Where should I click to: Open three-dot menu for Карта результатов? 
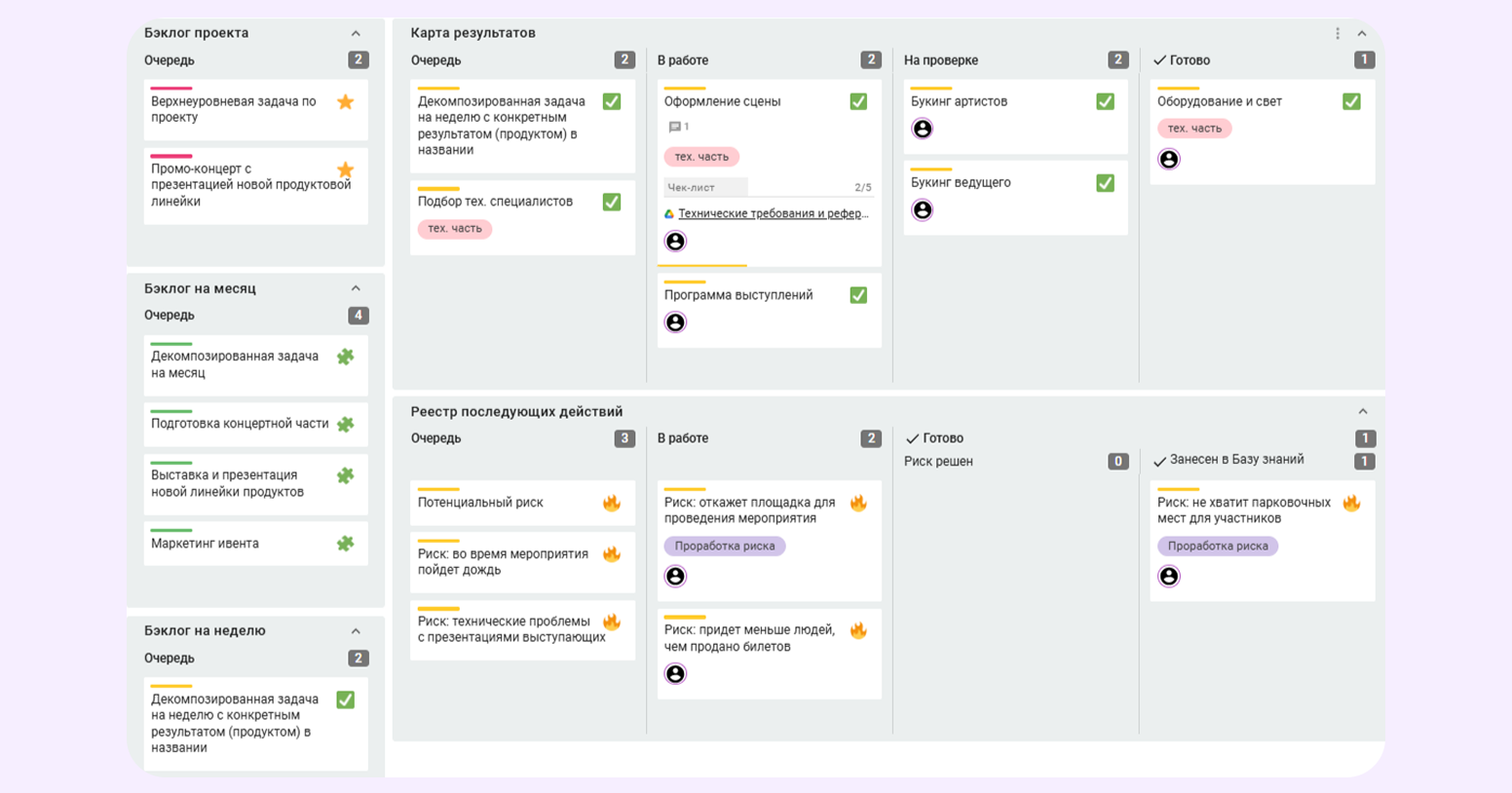pyautogui.click(x=1337, y=33)
